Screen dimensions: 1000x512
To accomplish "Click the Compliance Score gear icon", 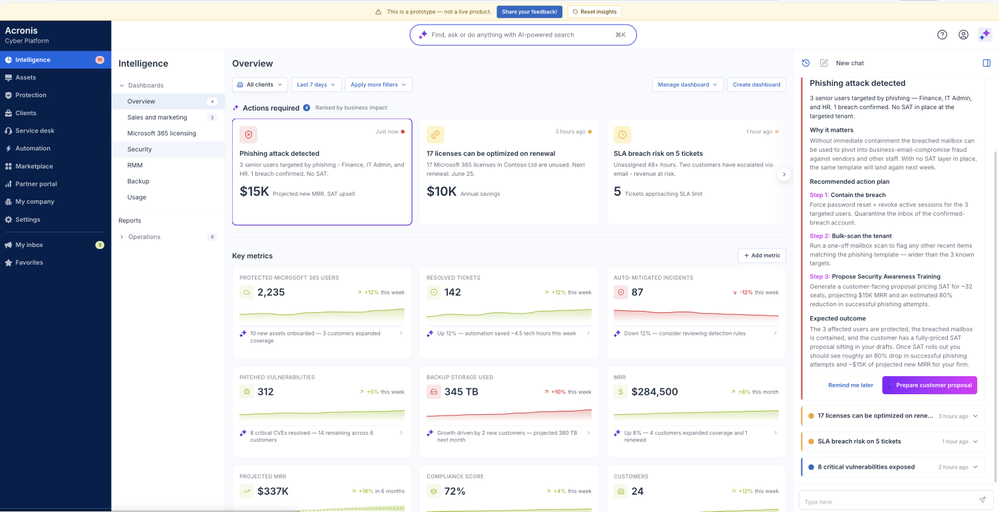I will point(433,492).
